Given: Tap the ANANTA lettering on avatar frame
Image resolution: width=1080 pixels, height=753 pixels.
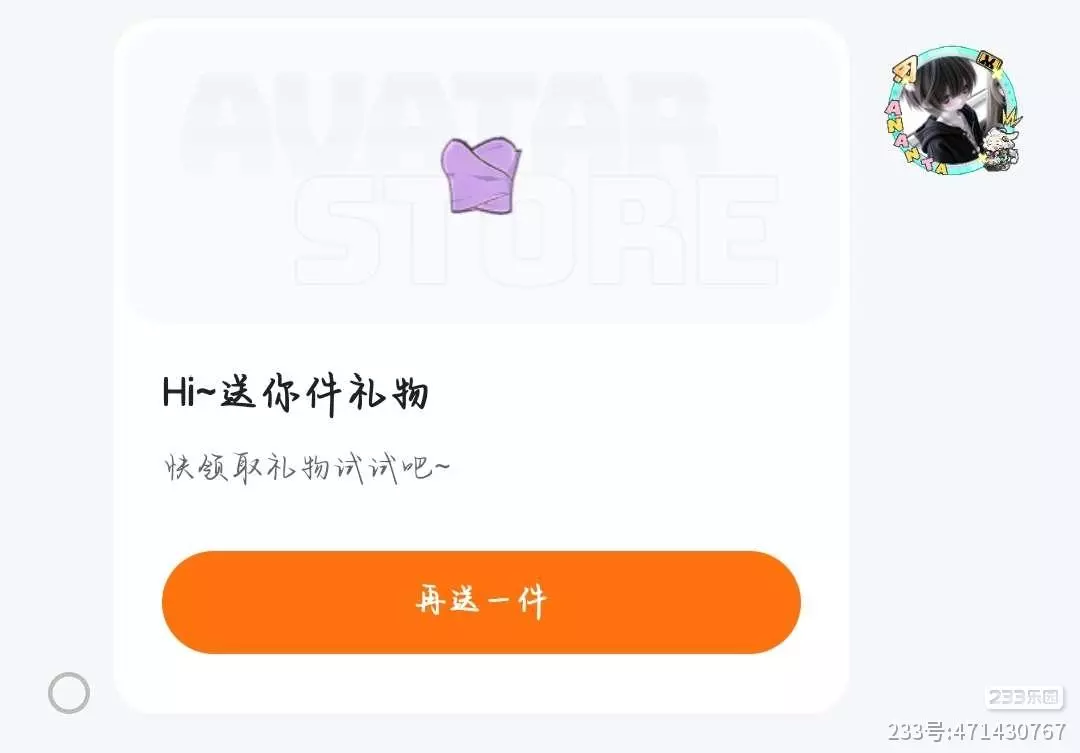Looking at the screenshot, I should 912,138.
